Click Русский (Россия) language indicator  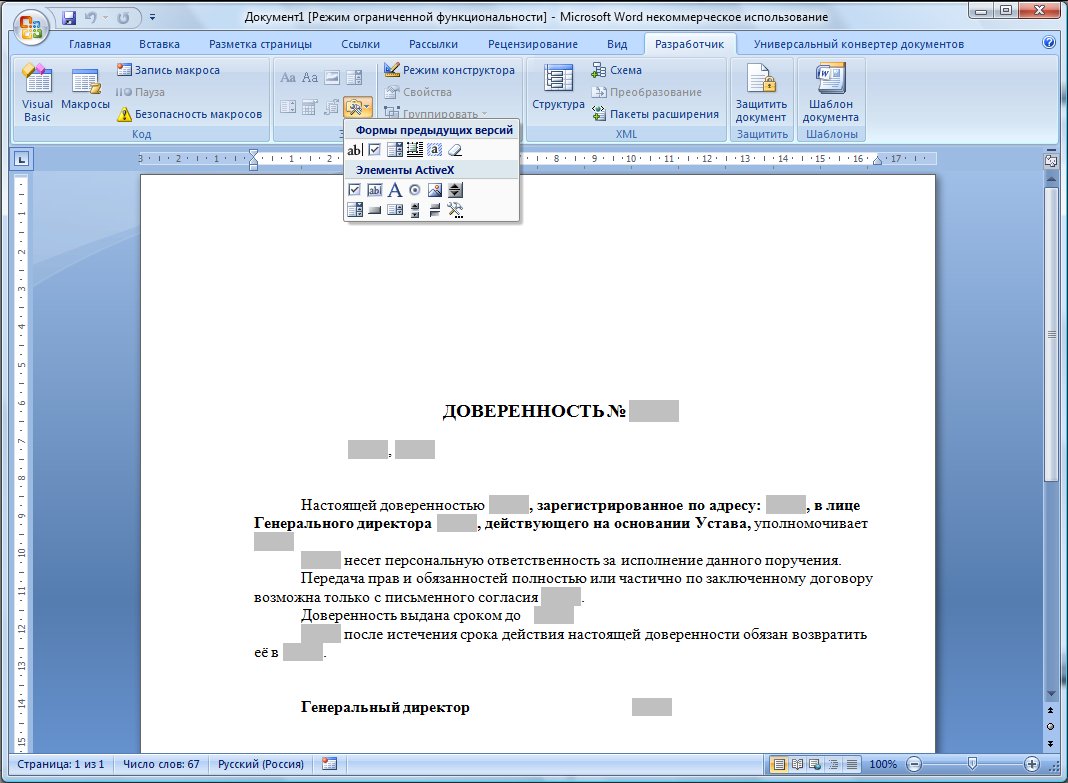click(261, 765)
